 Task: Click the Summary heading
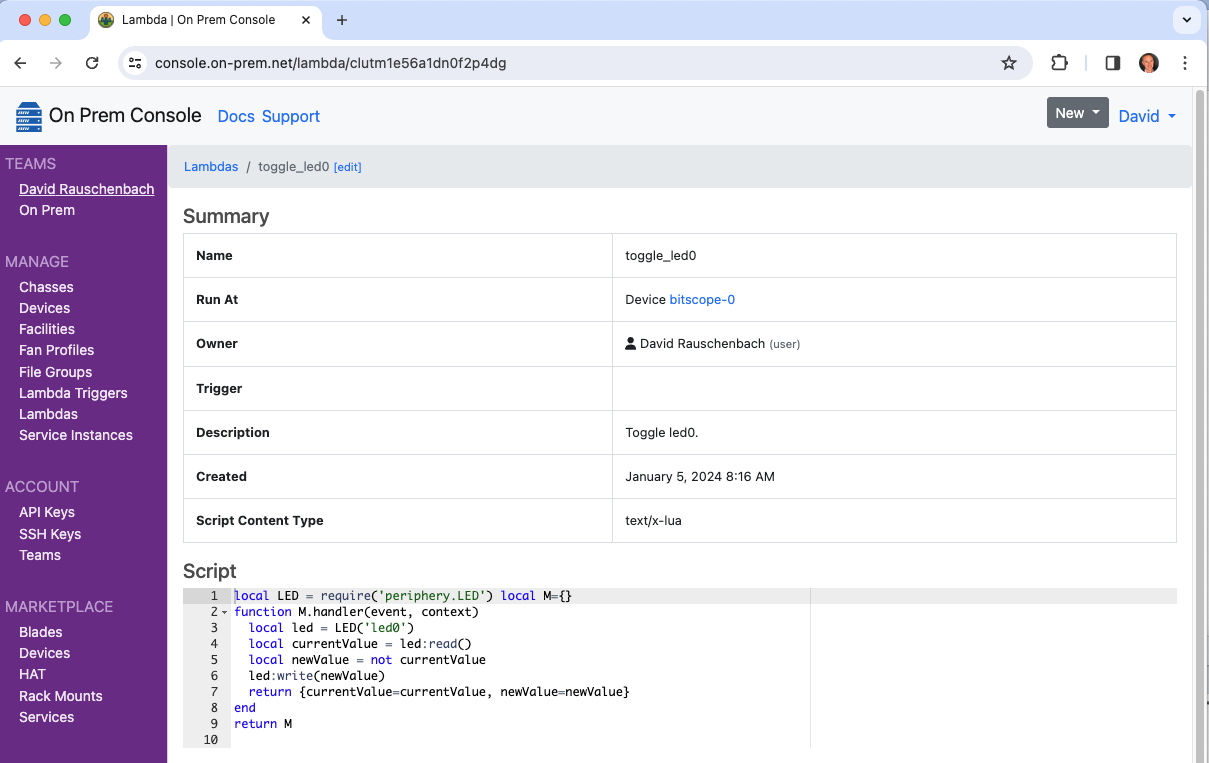pos(226,216)
